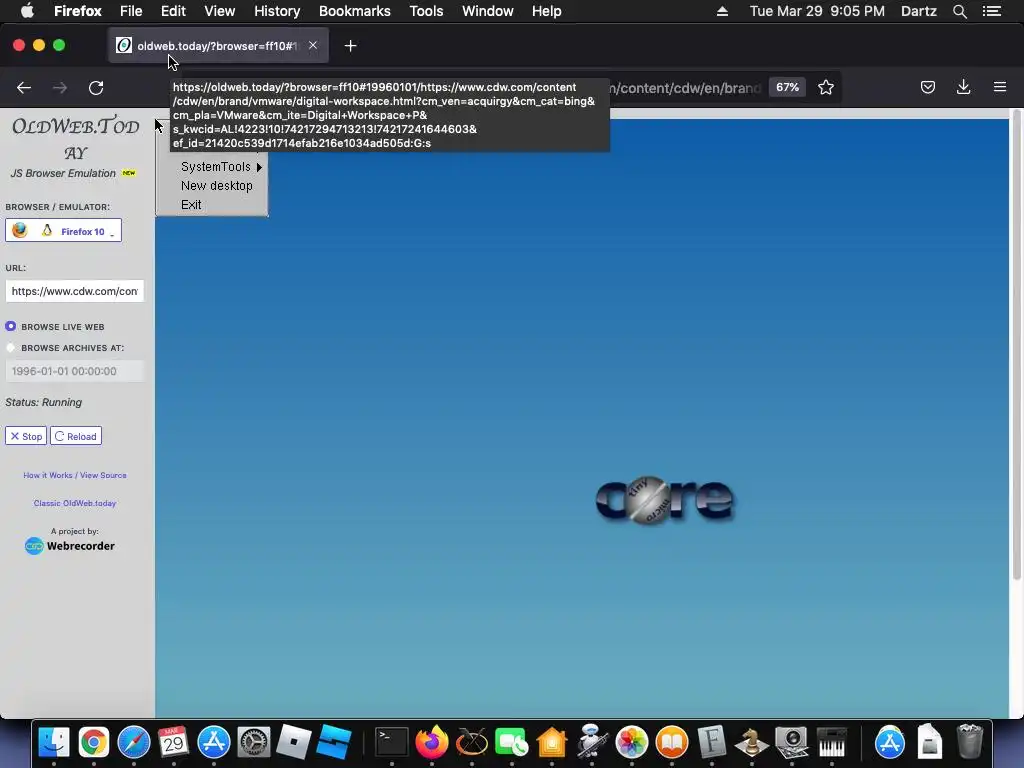Launch Google Chrome from the Dock

tap(94, 742)
